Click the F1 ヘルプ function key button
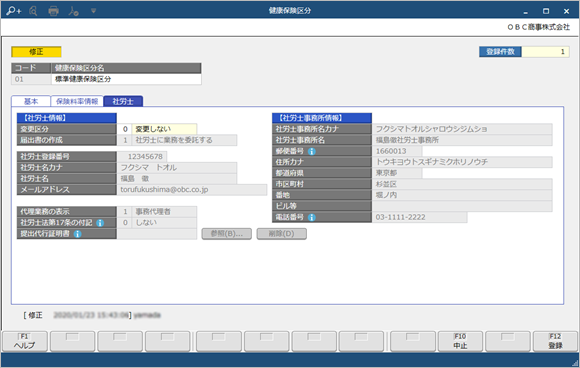The height and width of the screenshot is (368, 580). pyautogui.click(x=25, y=341)
